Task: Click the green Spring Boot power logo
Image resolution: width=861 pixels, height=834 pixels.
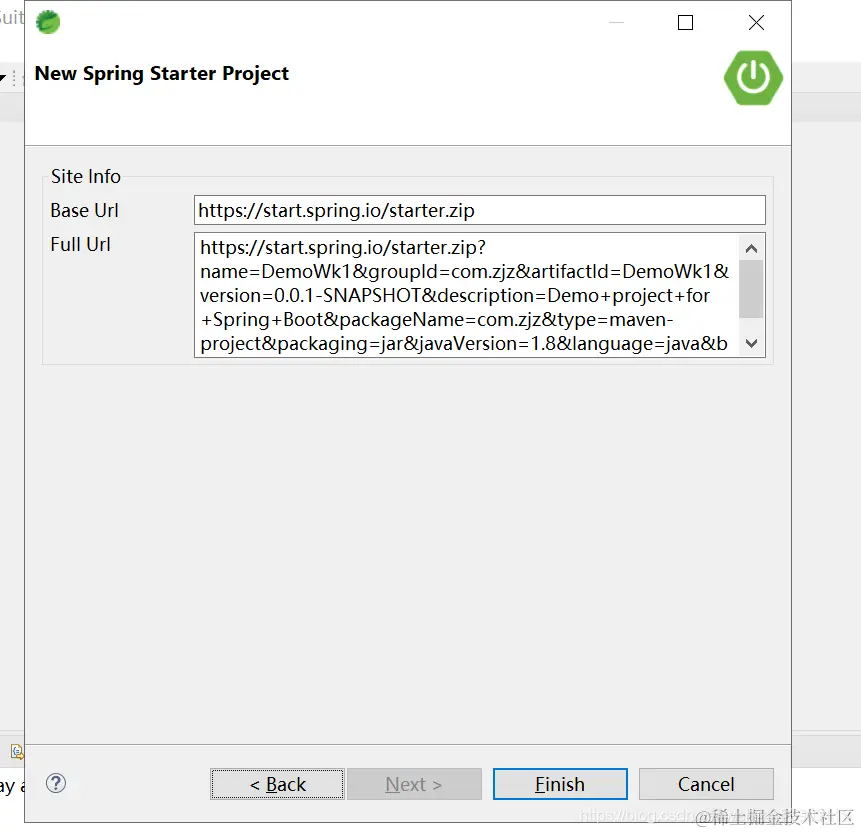Action: pos(753,77)
